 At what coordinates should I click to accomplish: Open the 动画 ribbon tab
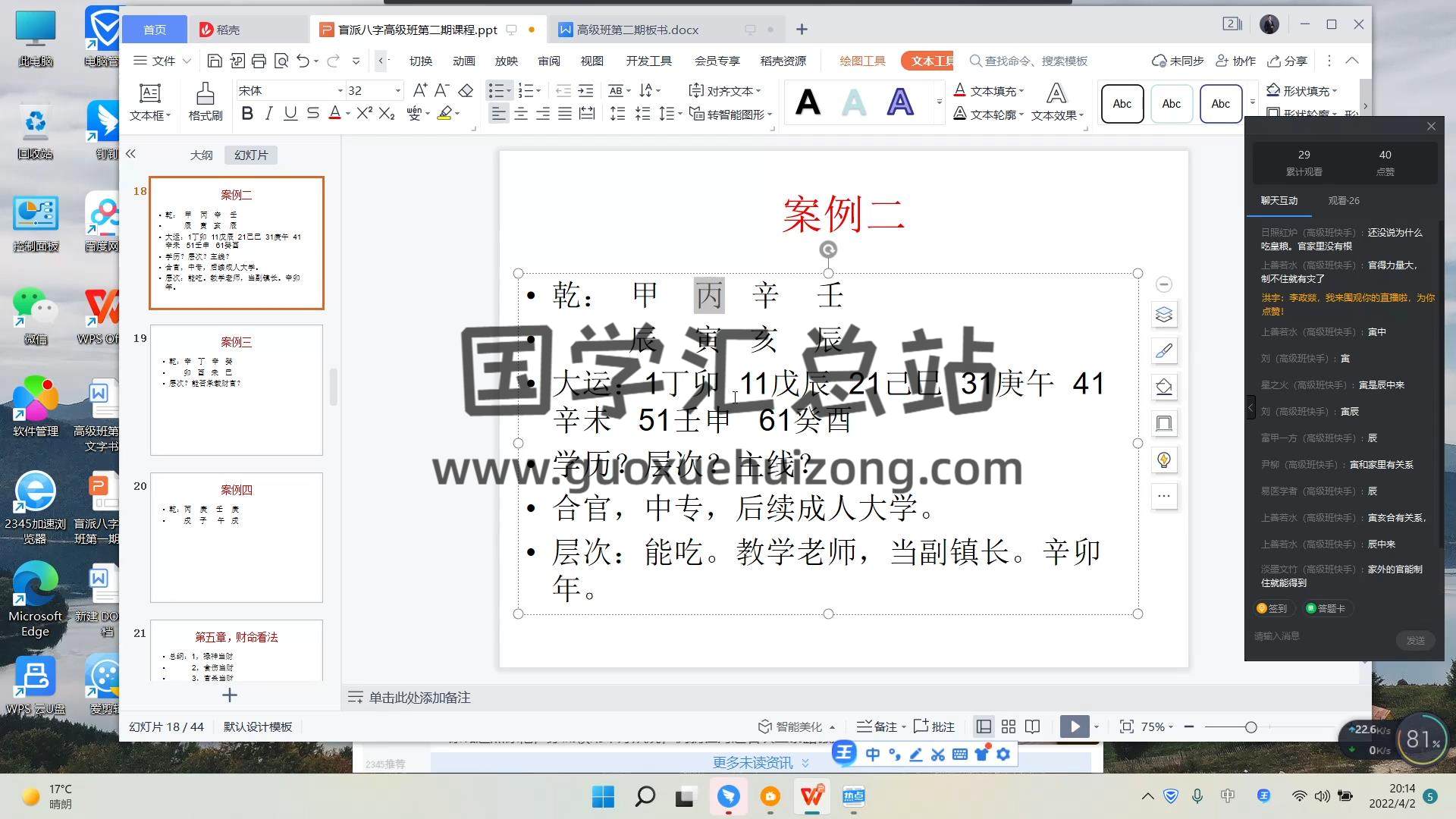463,61
